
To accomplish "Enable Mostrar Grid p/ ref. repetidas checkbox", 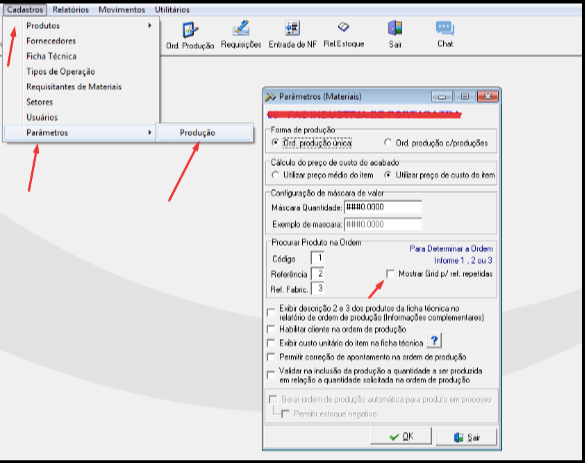I will click(390, 274).
